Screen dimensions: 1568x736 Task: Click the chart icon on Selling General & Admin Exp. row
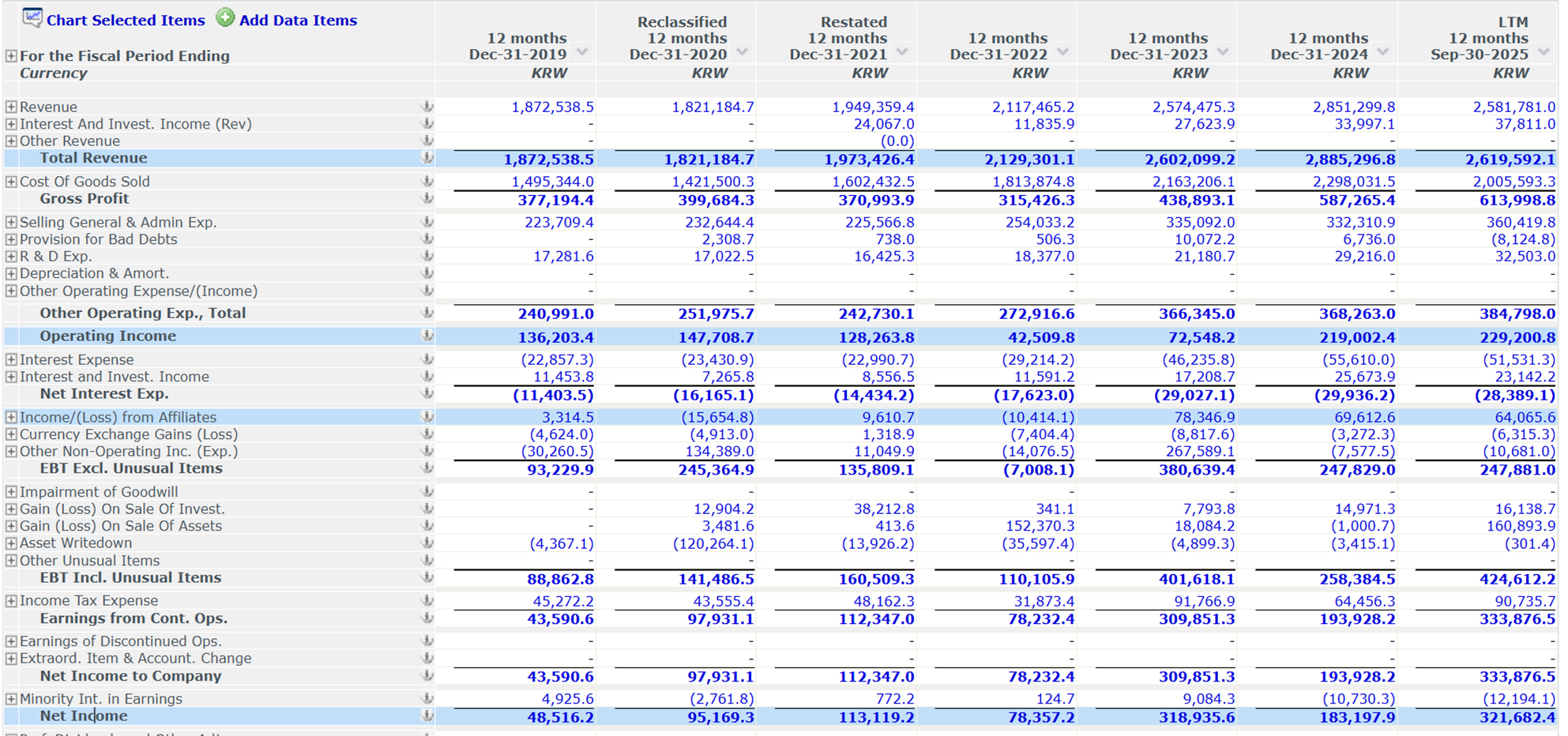(x=427, y=223)
